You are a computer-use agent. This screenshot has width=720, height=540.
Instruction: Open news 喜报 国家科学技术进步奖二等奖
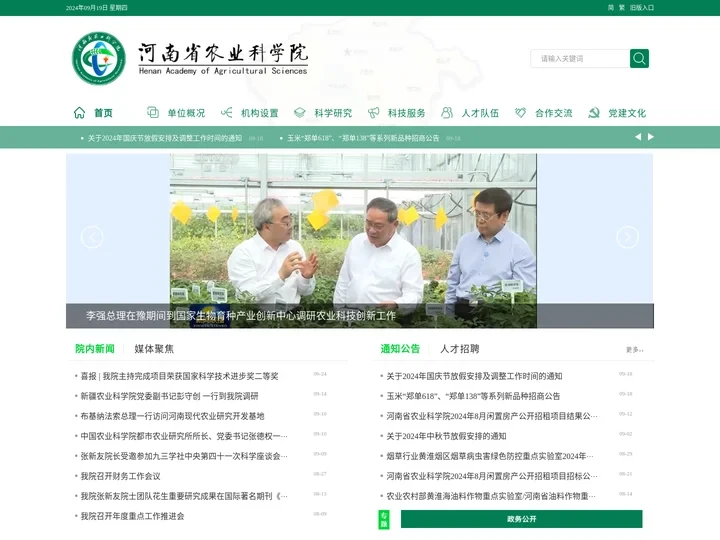180,376
